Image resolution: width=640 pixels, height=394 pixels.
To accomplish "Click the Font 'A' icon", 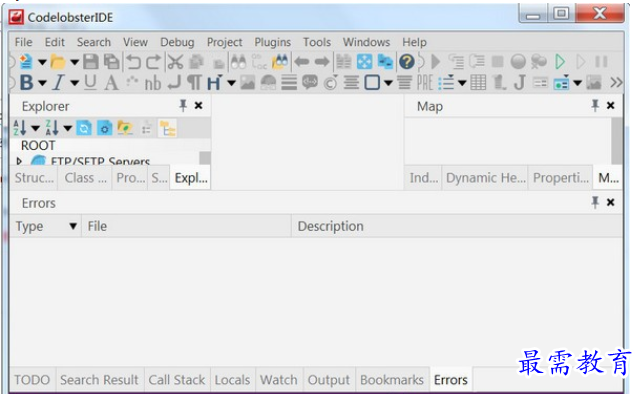I will tap(111, 83).
